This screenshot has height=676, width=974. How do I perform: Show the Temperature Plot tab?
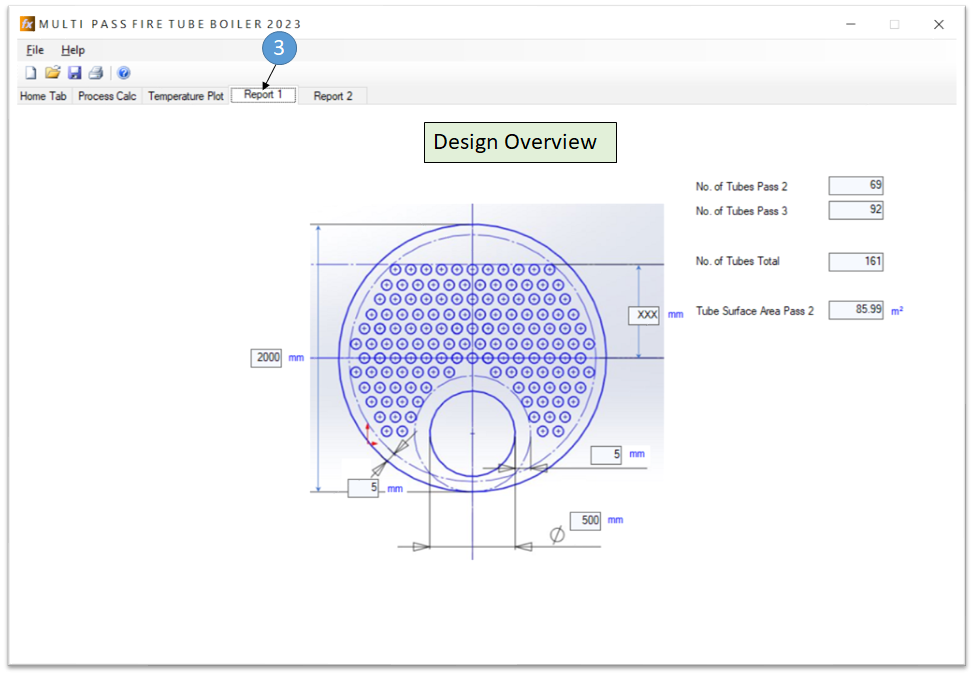[x=186, y=96]
